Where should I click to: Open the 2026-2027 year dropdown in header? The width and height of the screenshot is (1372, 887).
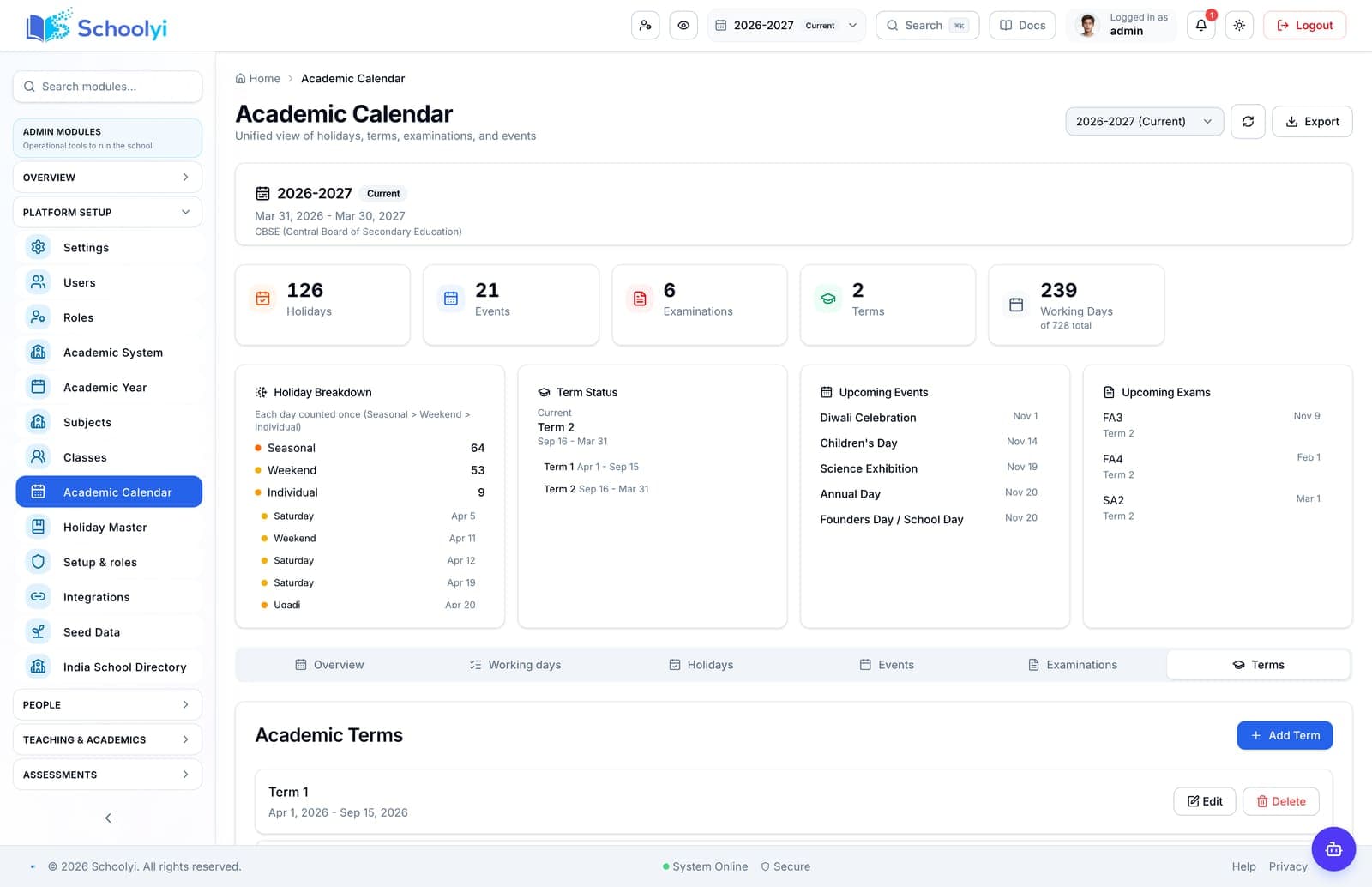tap(786, 25)
